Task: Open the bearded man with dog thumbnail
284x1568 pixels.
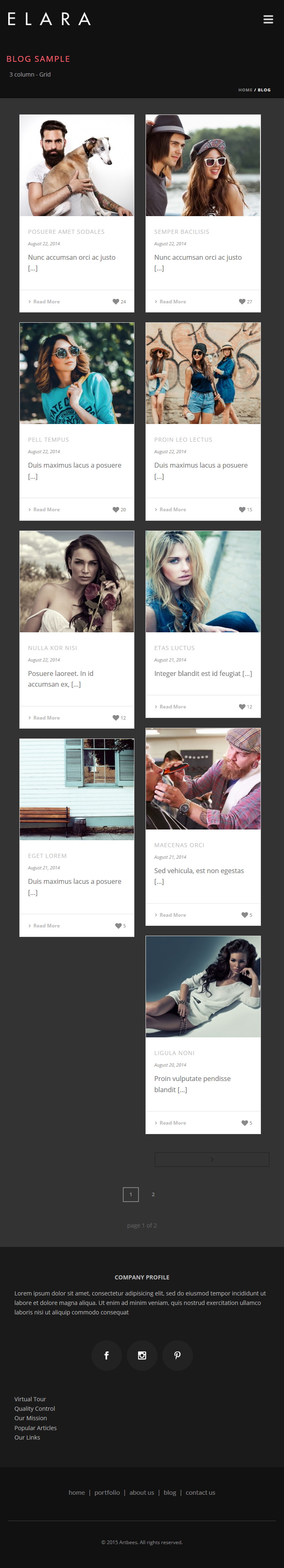Action: tap(77, 165)
